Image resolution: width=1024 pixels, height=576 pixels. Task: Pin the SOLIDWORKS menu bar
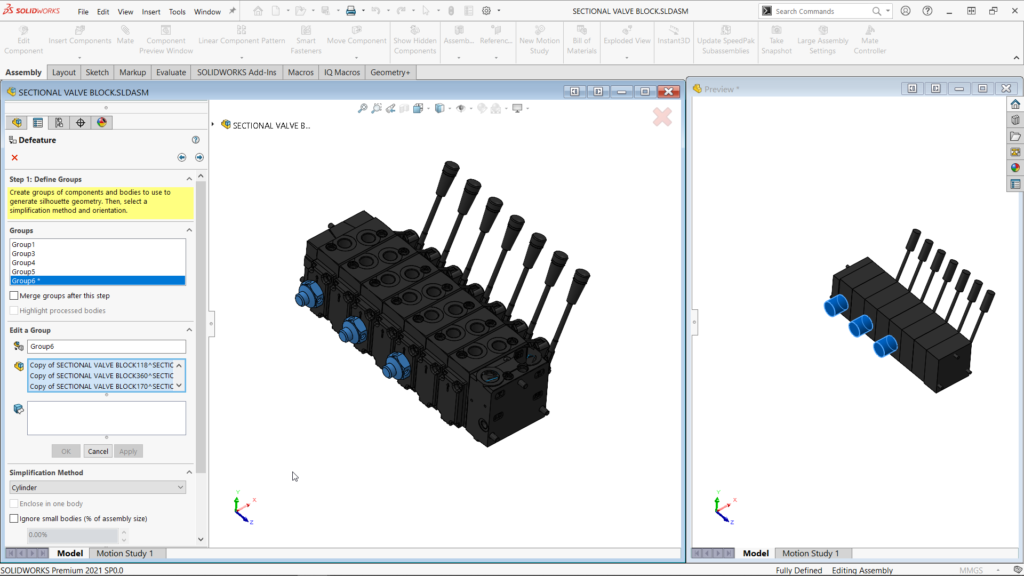click(x=232, y=11)
